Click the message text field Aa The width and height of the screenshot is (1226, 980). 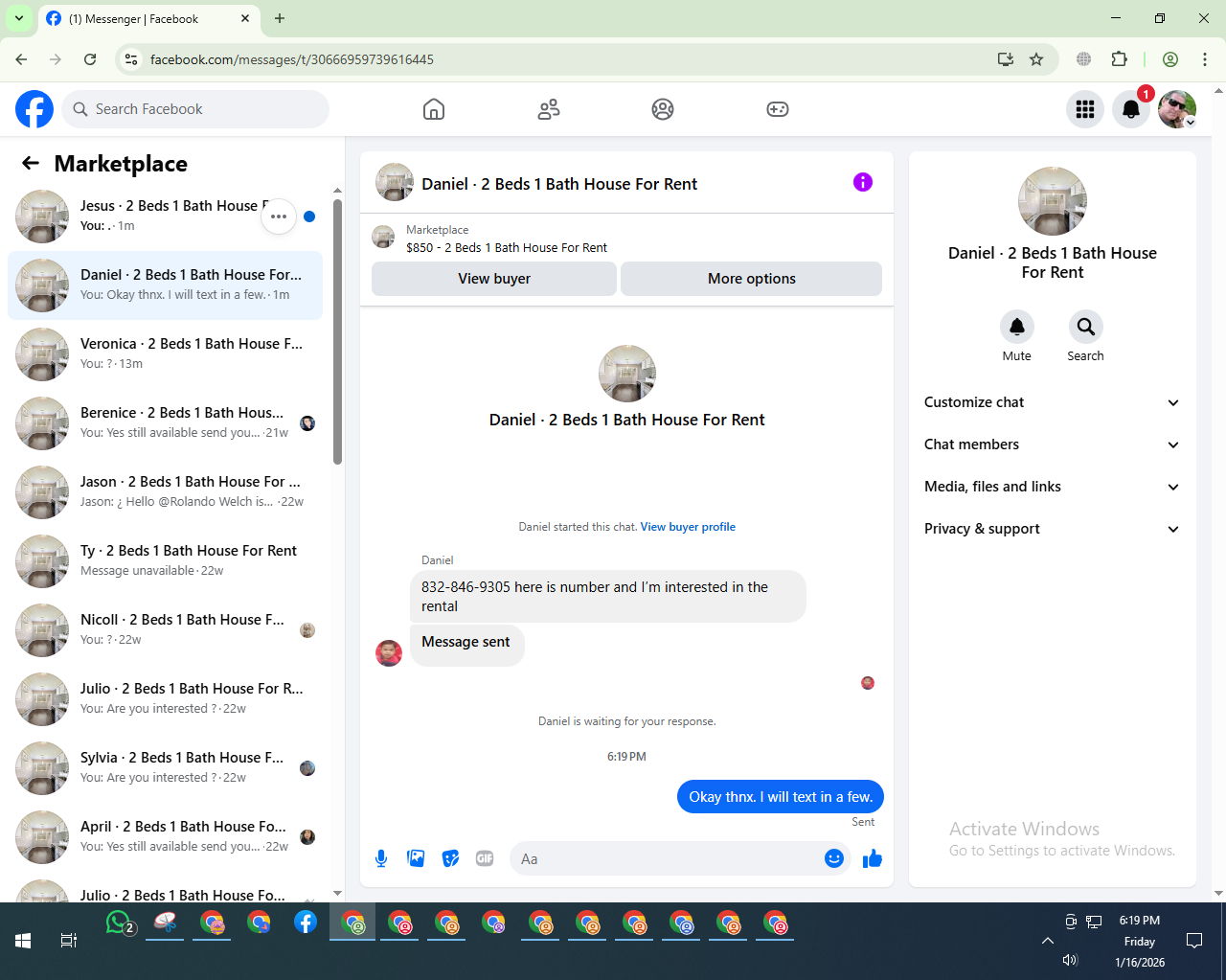click(x=669, y=859)
